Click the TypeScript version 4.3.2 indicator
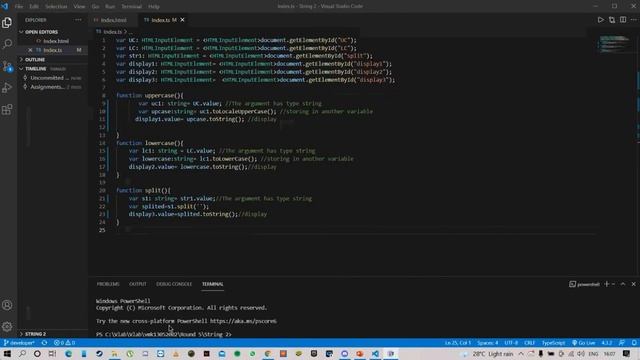Viewport: 640px width, 360px height. click(x=607, y=343)
